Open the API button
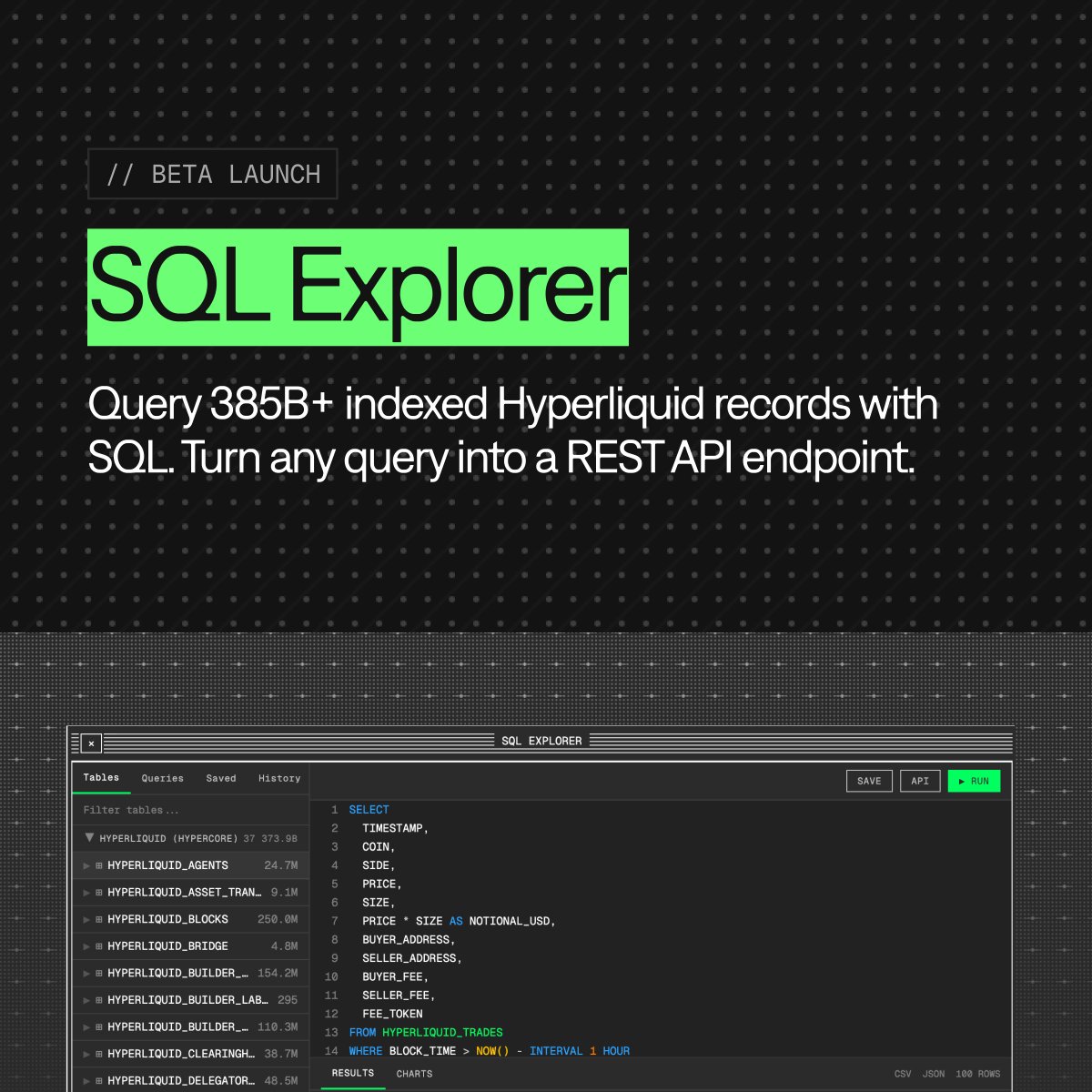The width and height of the screenshot is (1092, 1092). pyautogui.click(x=920, y=781)
